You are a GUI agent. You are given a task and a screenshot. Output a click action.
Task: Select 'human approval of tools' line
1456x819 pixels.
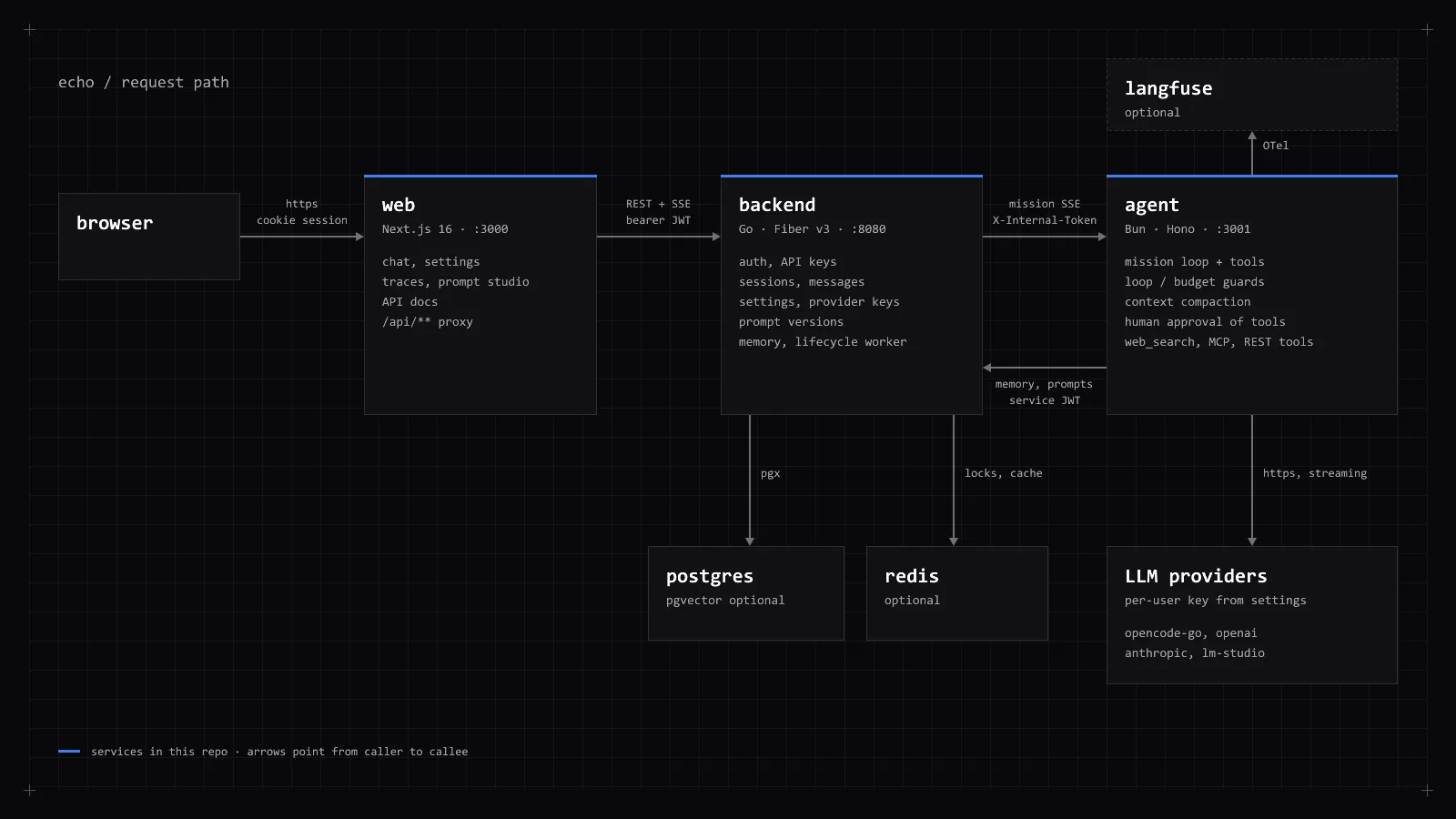(x=1205, y=322)
